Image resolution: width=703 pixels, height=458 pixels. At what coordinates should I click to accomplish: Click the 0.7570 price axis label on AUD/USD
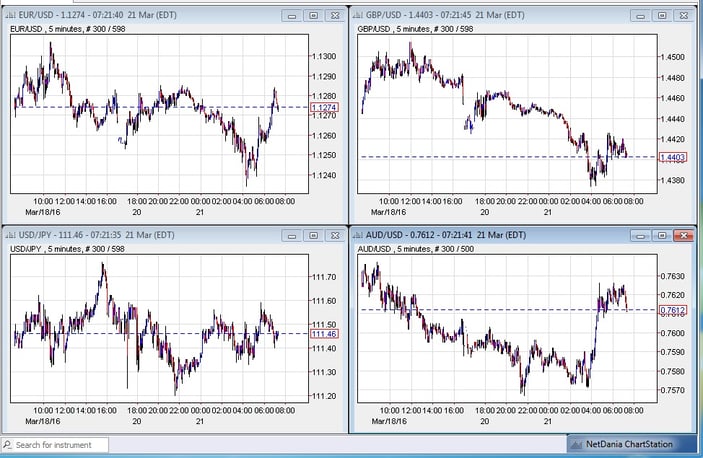point(673,390)
